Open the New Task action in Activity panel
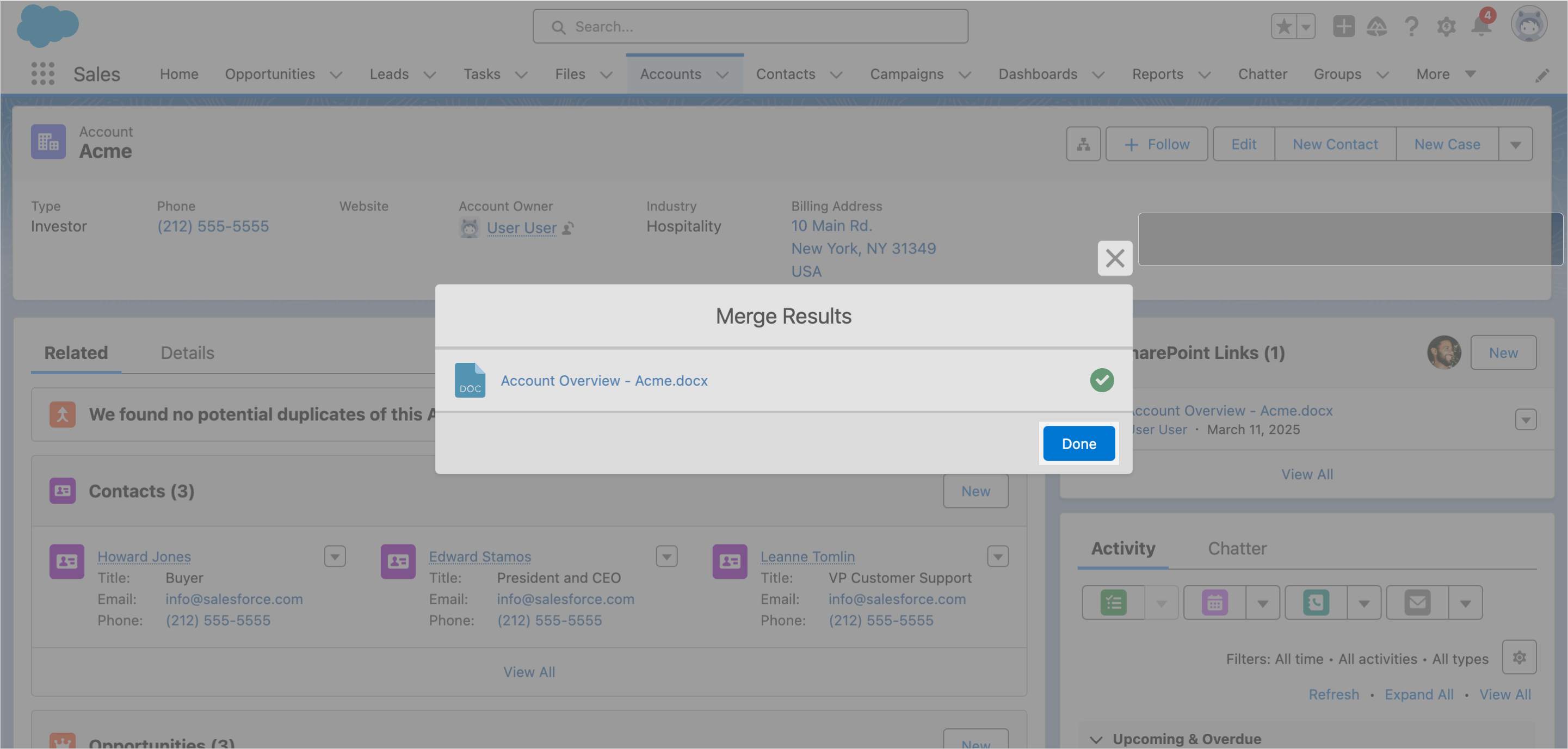 [1114, 602]
